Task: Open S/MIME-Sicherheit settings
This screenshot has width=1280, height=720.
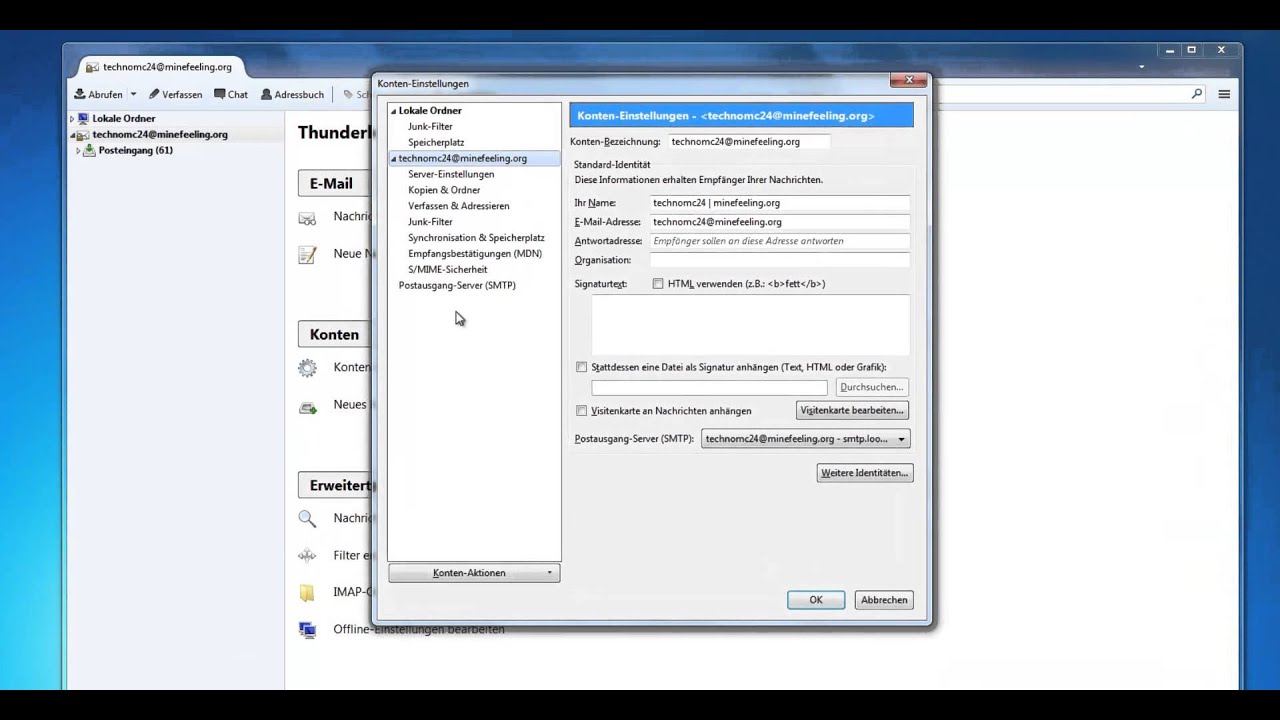Action: (x=447, y=270)
